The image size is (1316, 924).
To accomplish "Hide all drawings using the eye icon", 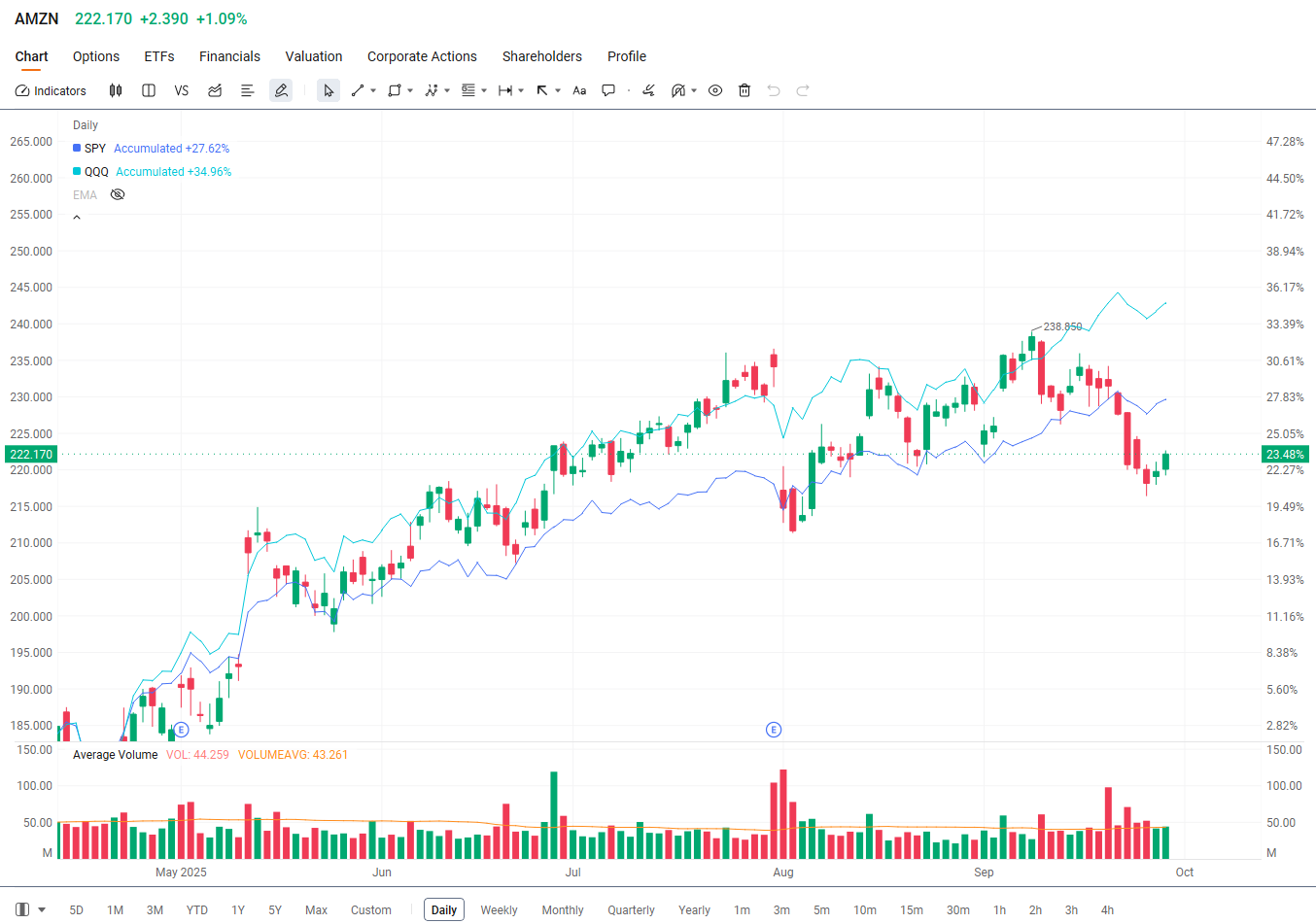I will (714, 90).
